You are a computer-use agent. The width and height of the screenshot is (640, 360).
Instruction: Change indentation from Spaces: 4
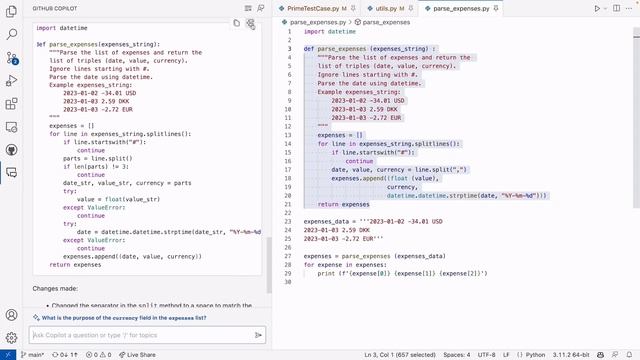click(x=457, y=355)
